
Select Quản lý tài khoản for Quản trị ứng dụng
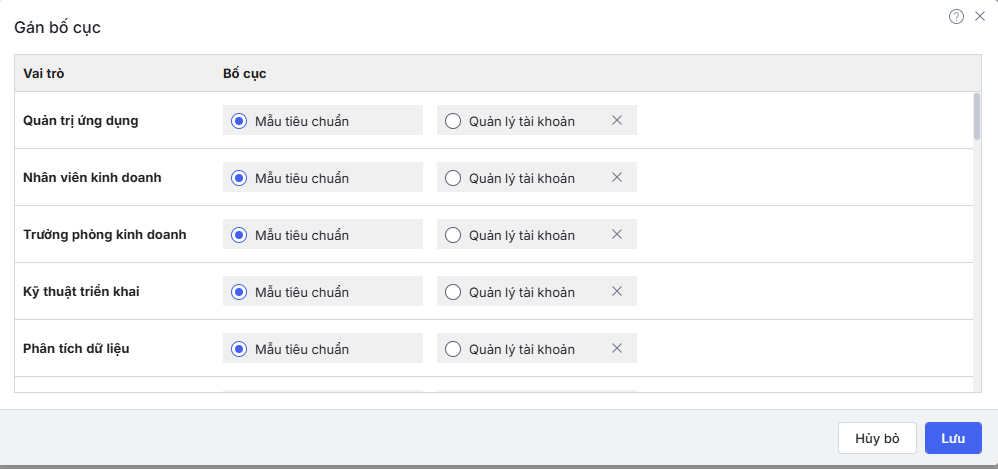pos(453,121)
